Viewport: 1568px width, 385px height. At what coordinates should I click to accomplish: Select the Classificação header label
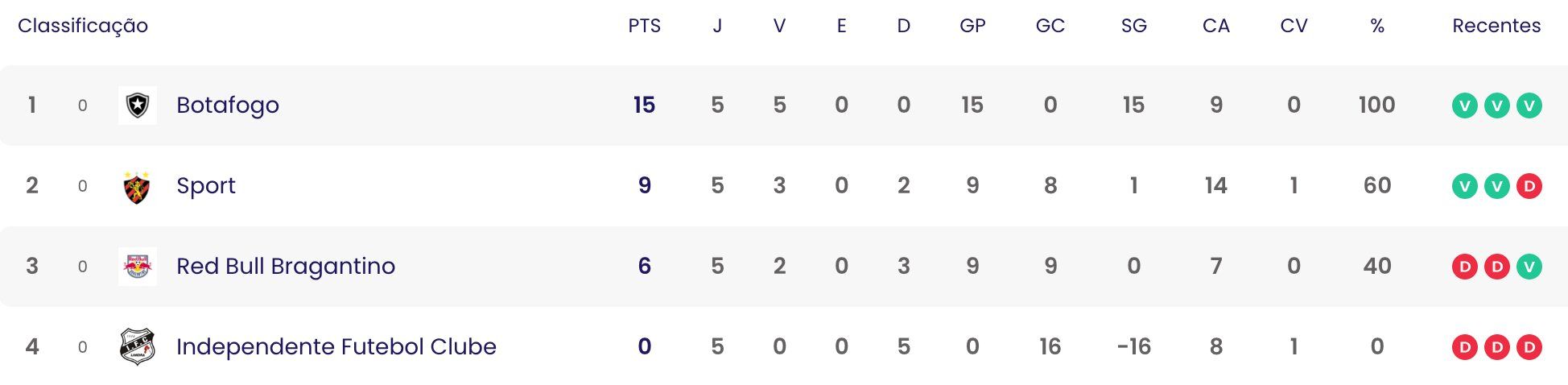tap(83, 26)
